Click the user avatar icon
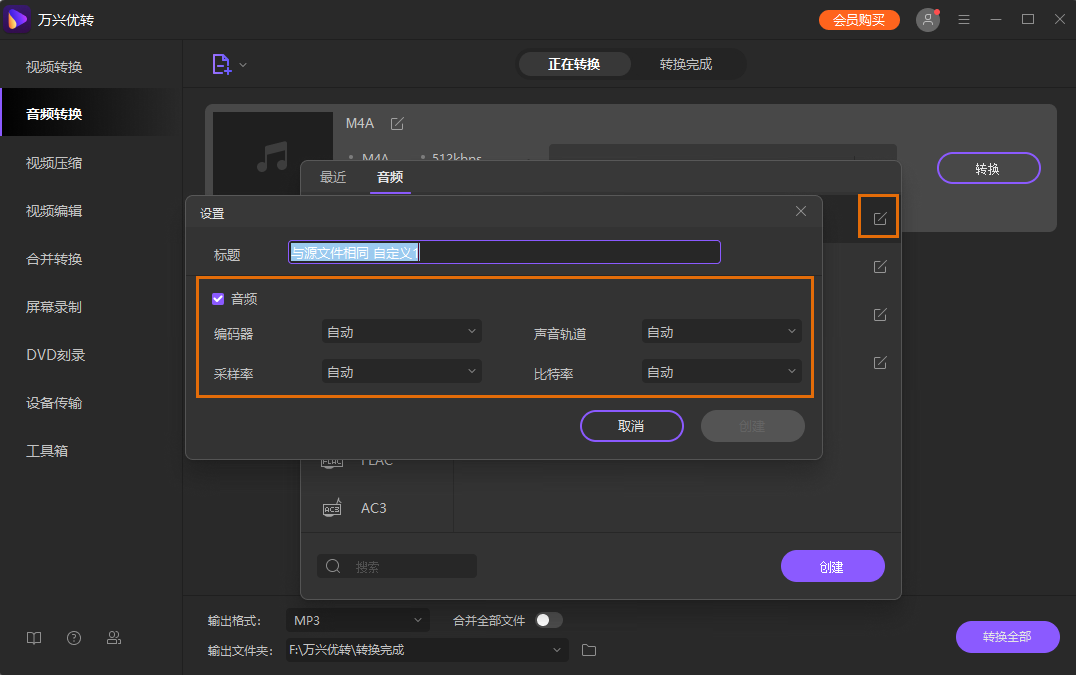The width and height of the screenshot is (1076, 675). (x=927, y=19)
